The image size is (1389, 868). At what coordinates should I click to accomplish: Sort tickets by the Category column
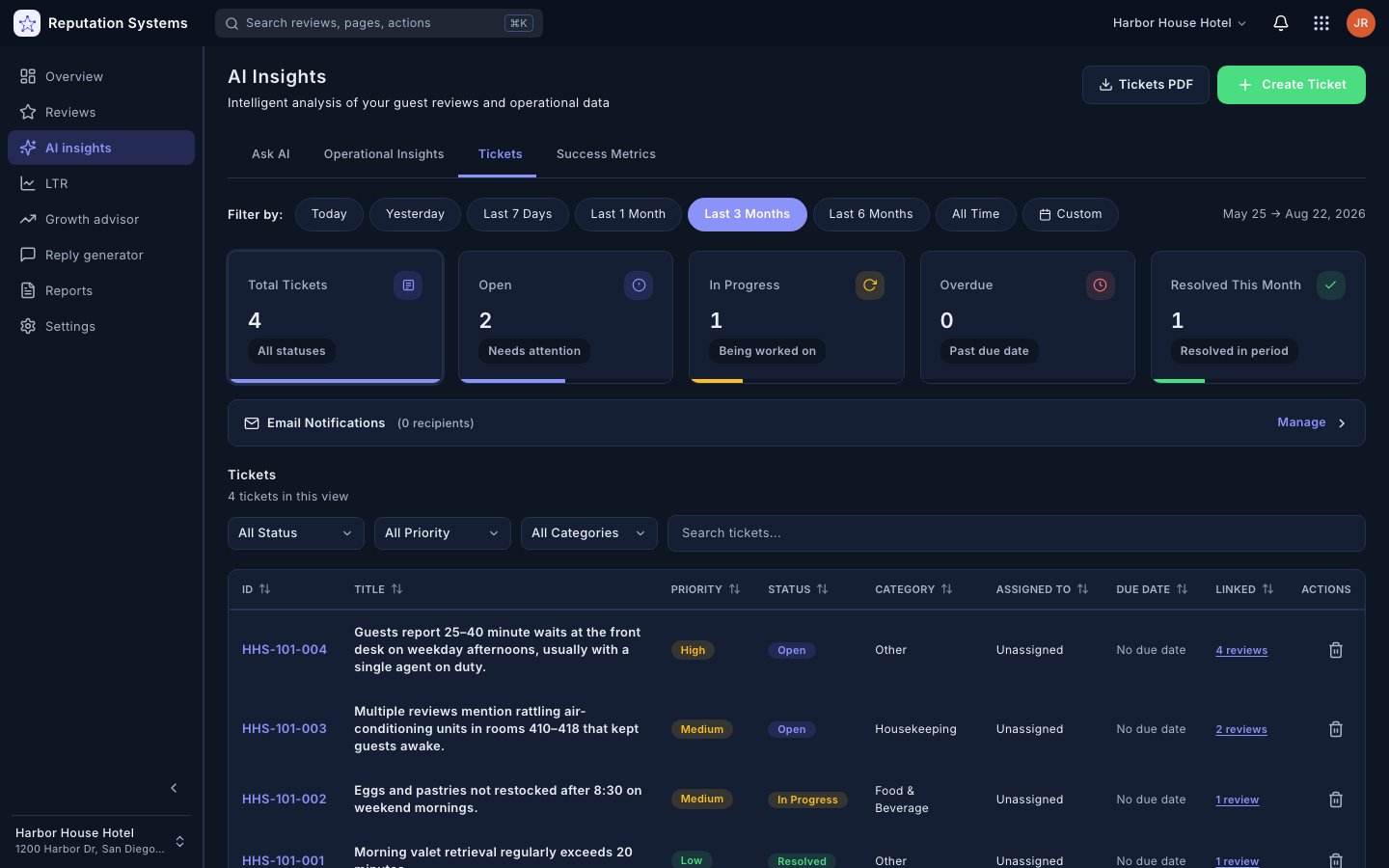[913, 589]
